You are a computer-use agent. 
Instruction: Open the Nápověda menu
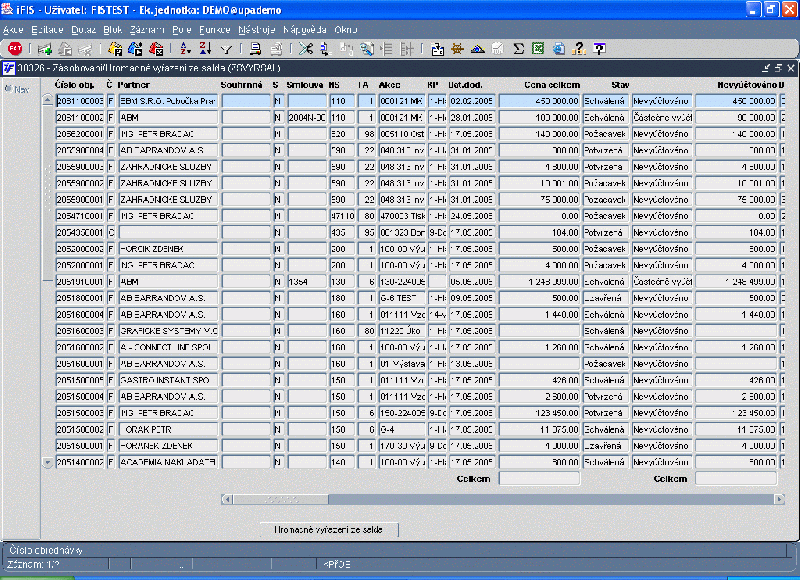point(305,30)
